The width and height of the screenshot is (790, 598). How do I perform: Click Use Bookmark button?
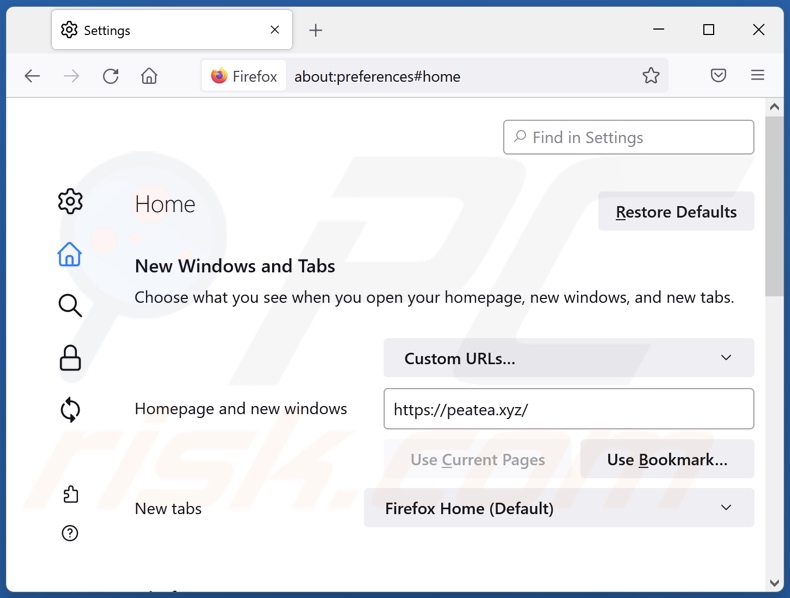point(667,460)
